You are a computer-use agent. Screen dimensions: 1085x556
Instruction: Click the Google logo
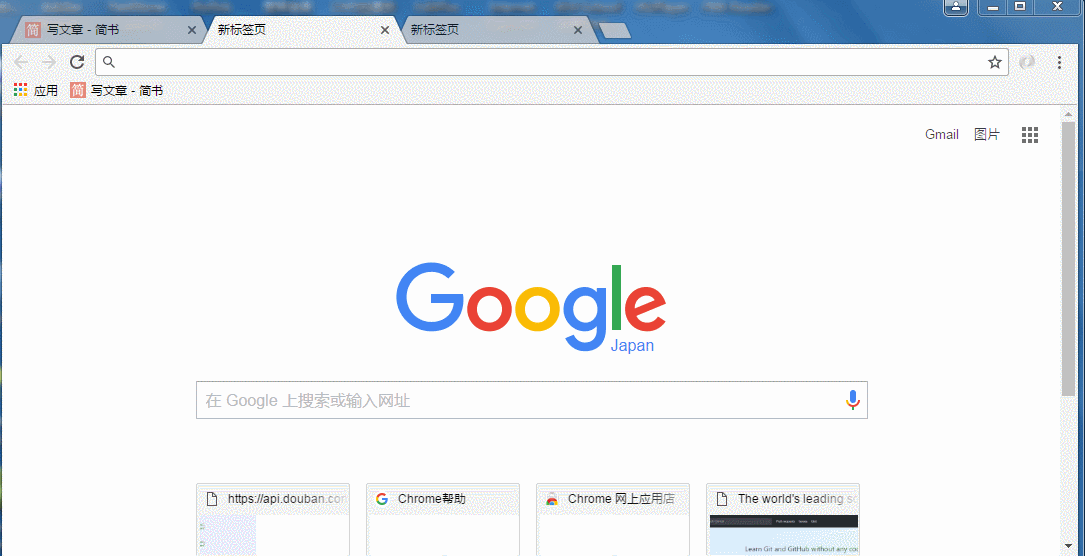pos(531,306)
